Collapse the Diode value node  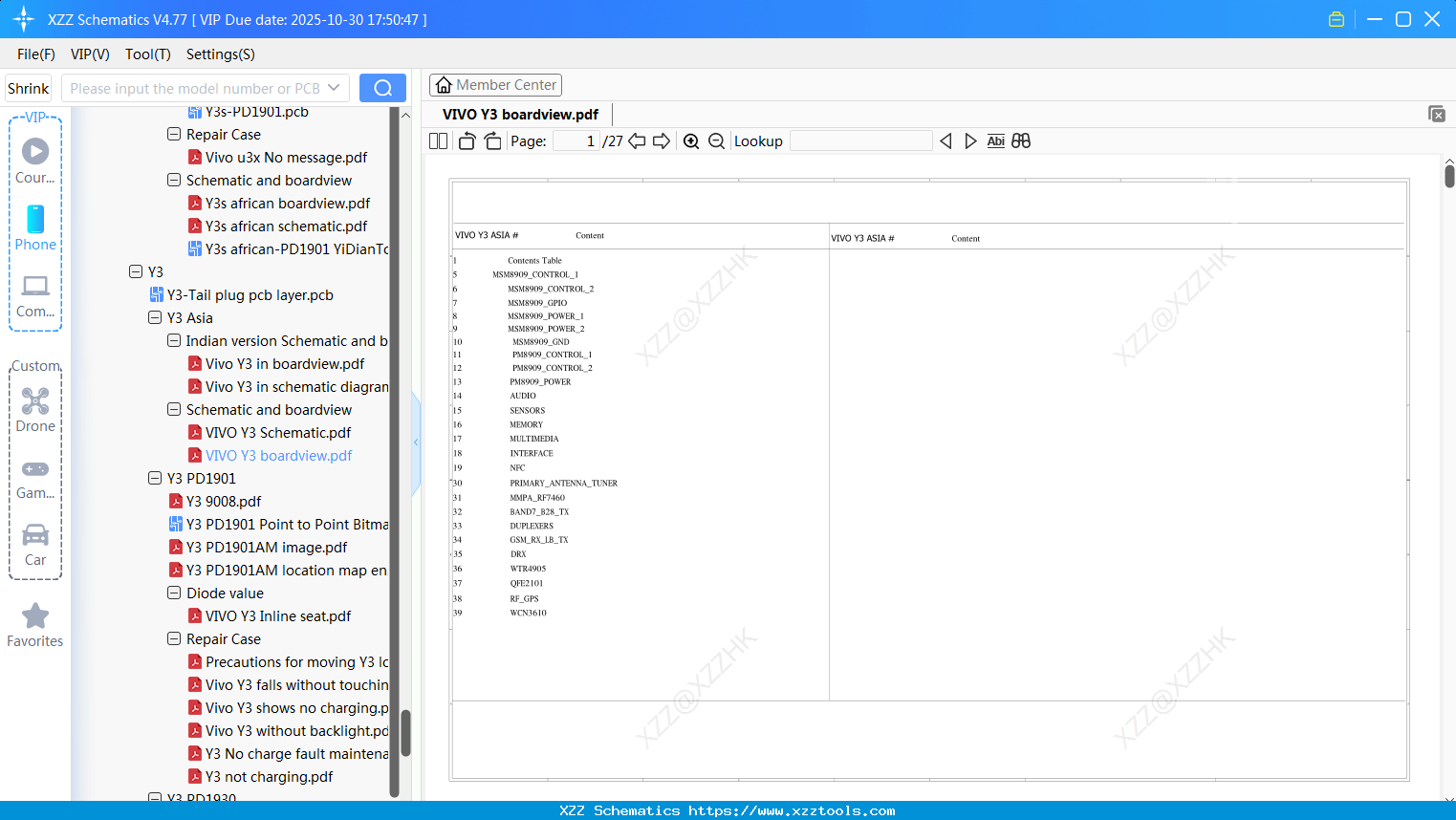click(174, 593)
